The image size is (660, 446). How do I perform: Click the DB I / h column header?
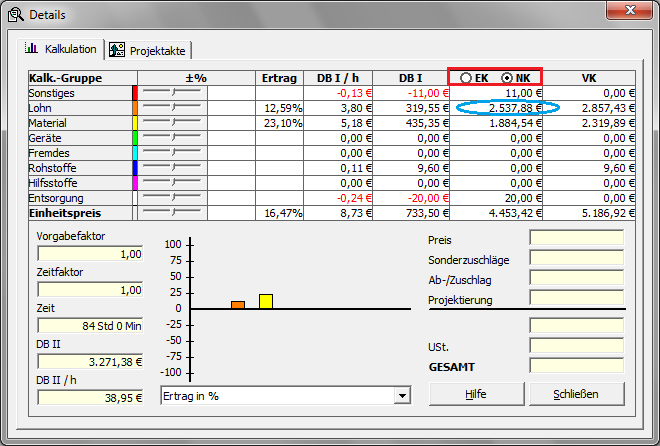tap(338, 78)
